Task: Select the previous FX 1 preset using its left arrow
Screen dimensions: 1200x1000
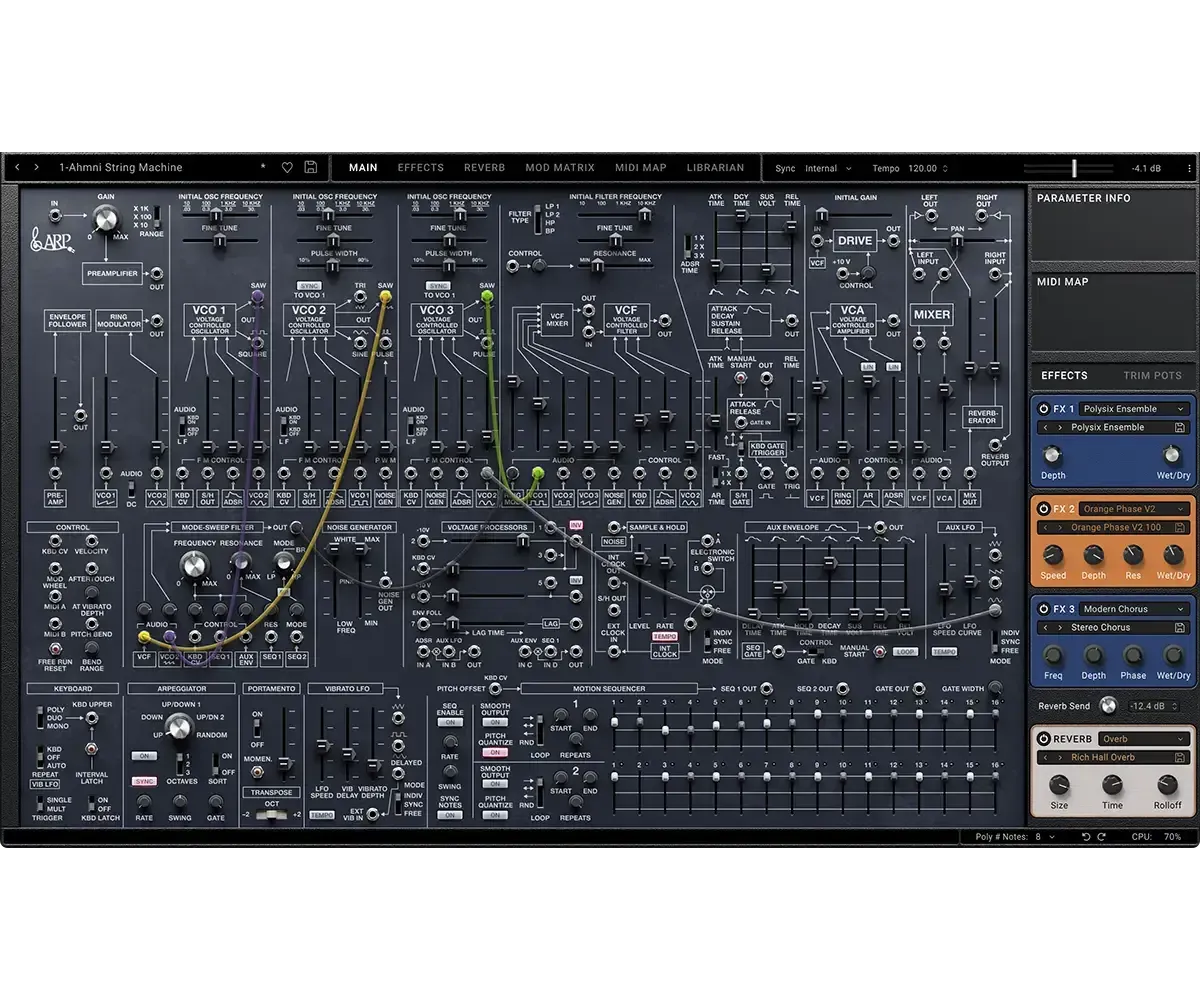Action: [x=1045, y=427]
